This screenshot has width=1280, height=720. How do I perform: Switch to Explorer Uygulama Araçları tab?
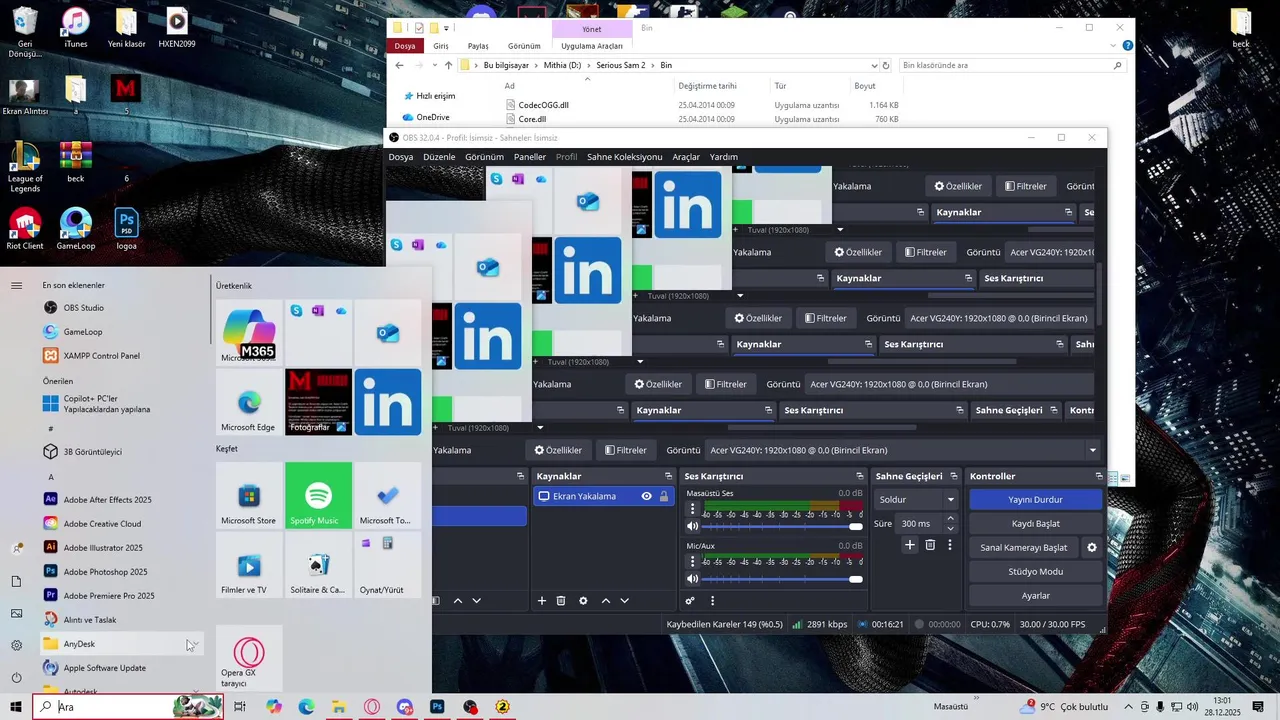tap(592, 46)
